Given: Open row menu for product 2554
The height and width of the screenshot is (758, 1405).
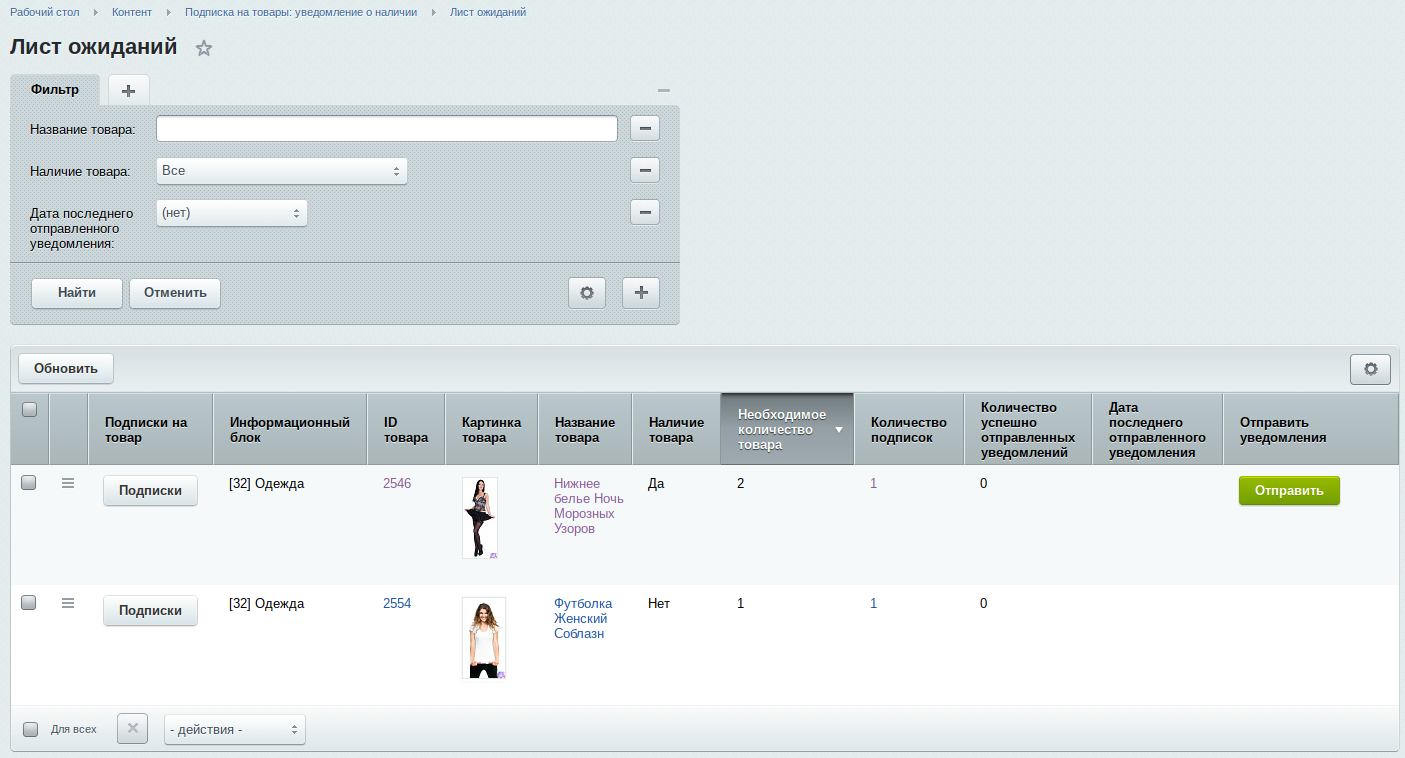Looking at the screenshot, I should click(68, 603).
